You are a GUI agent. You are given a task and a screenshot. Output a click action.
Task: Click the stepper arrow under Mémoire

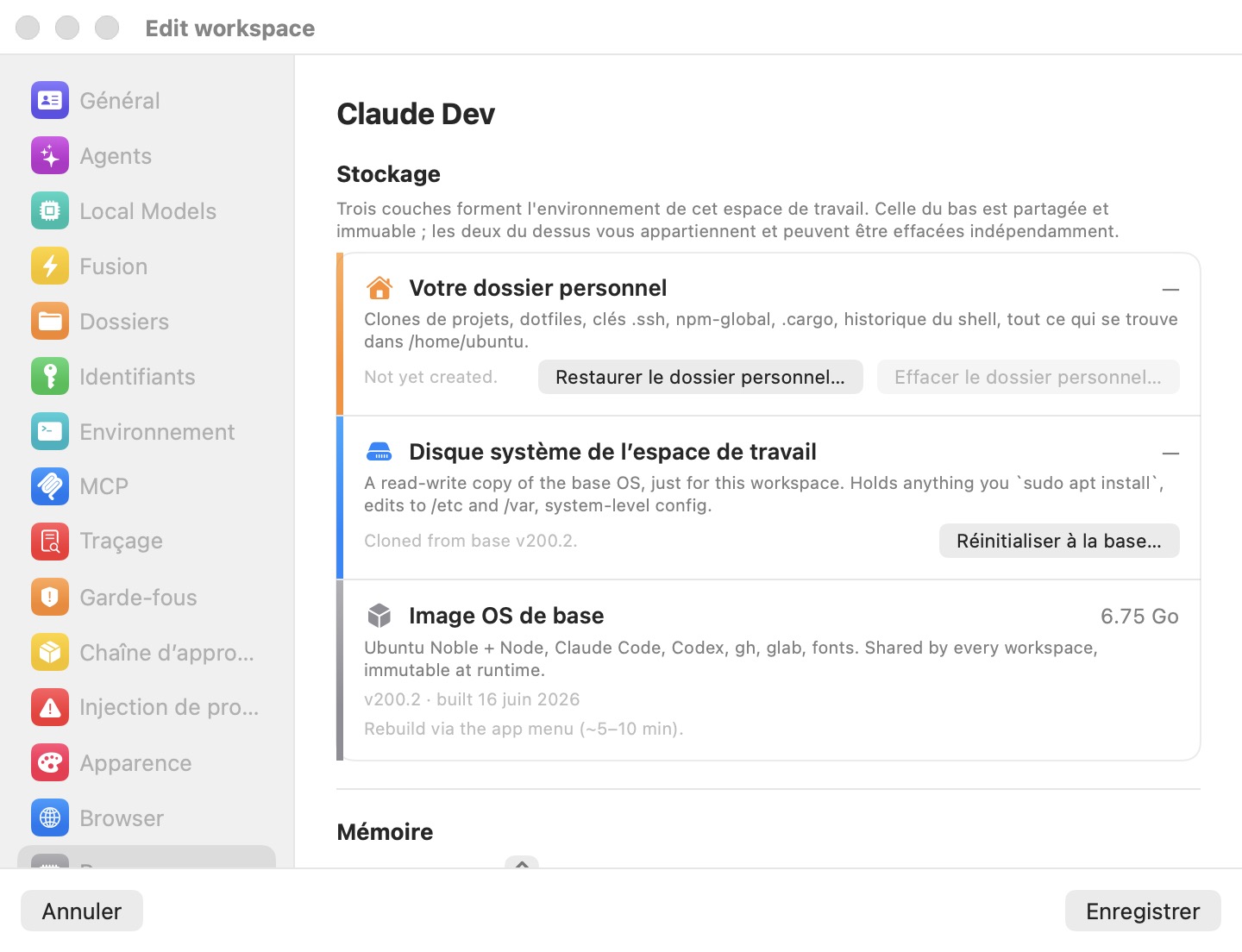coord(522,862)
